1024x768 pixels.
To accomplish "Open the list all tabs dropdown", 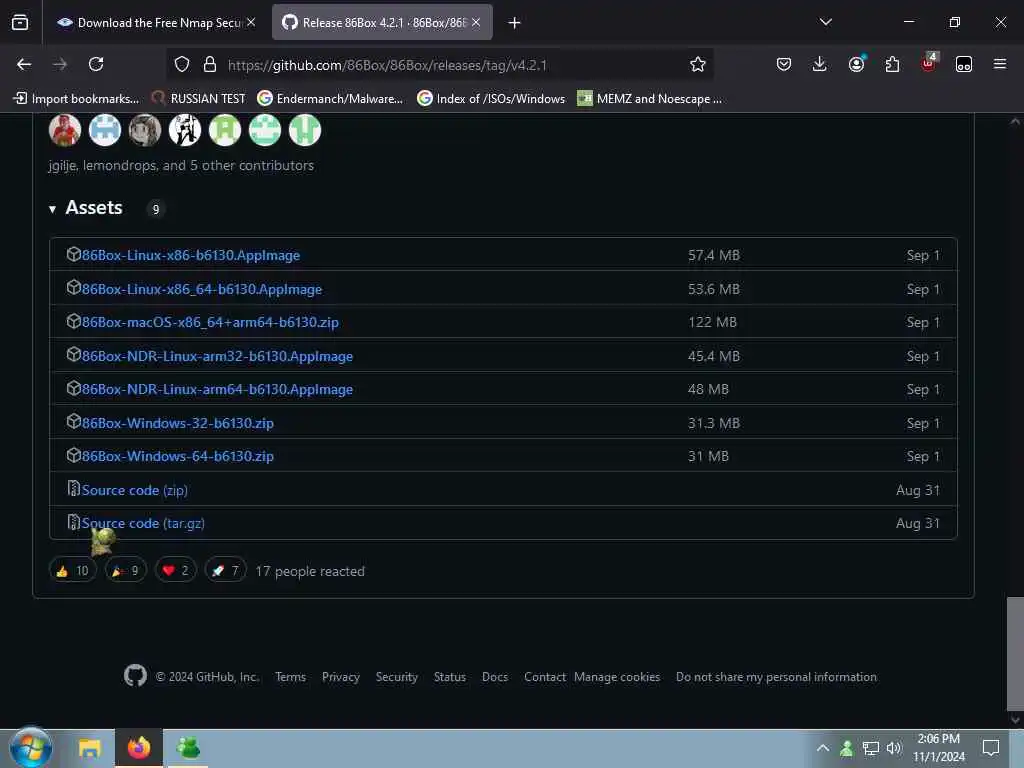I will (825, 22).
